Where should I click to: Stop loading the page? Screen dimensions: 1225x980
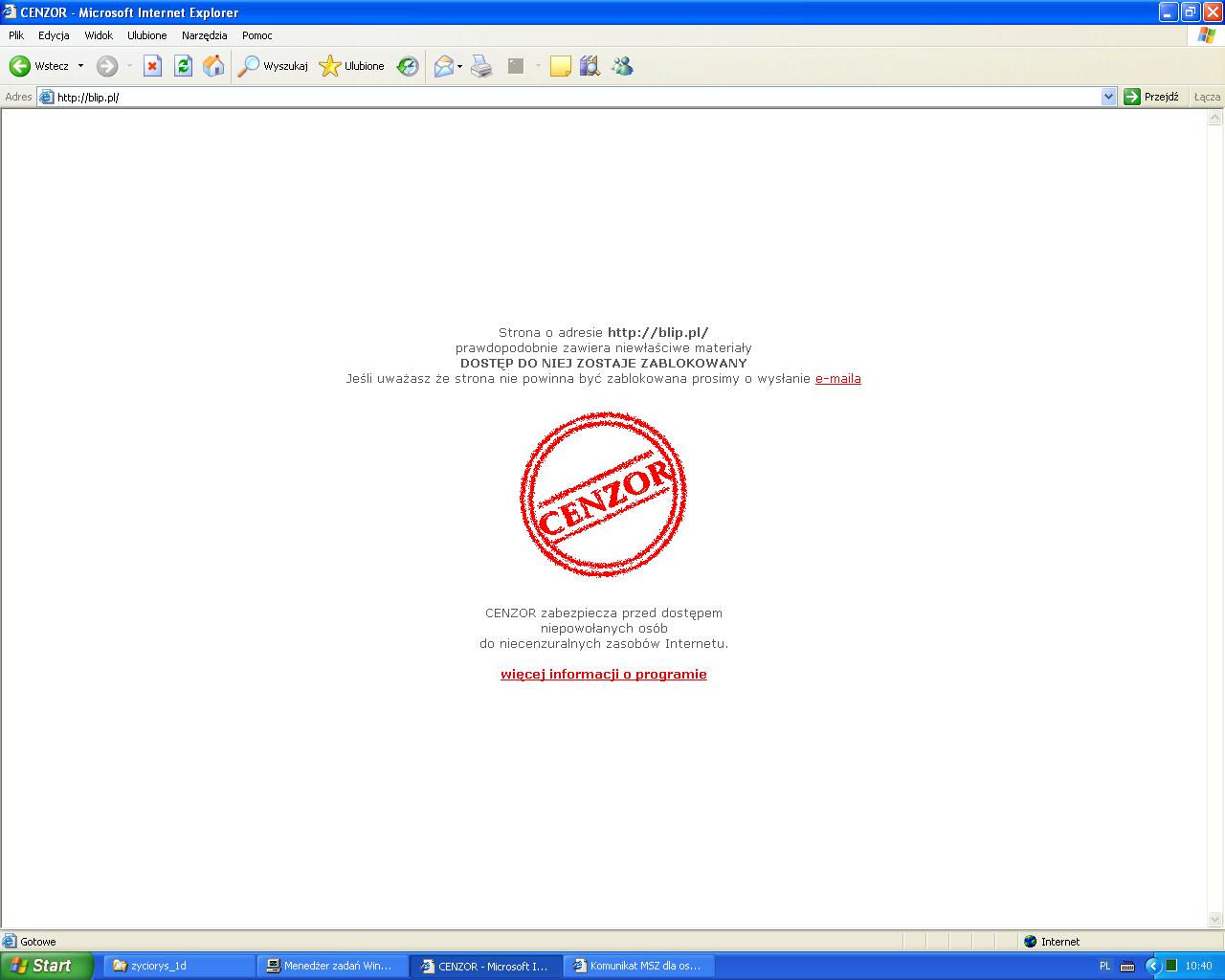(x=152, y=66)
